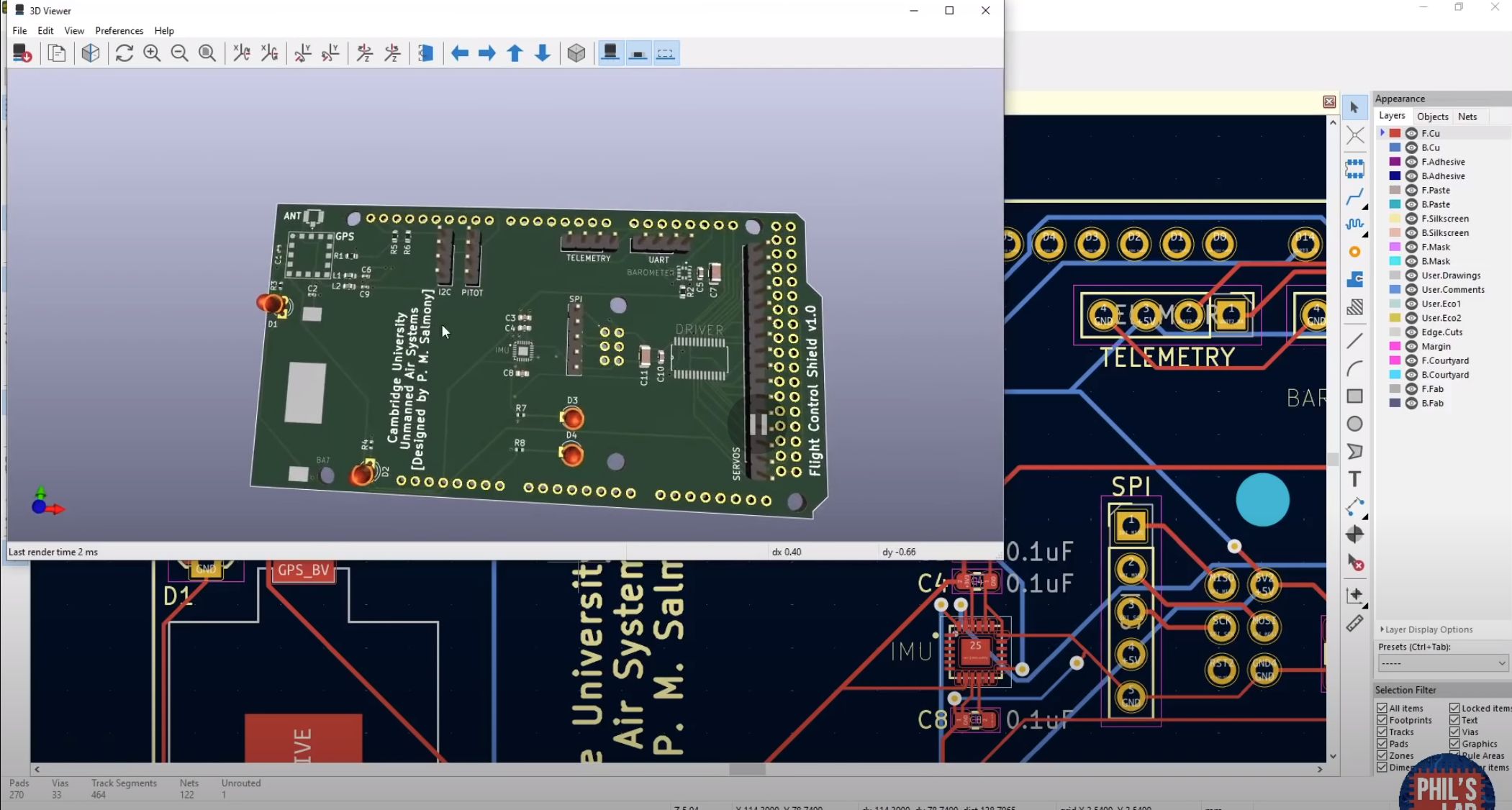Click the Measure ruler tool
This screenshot has height=810, width=1512.
click(1354, 623)
